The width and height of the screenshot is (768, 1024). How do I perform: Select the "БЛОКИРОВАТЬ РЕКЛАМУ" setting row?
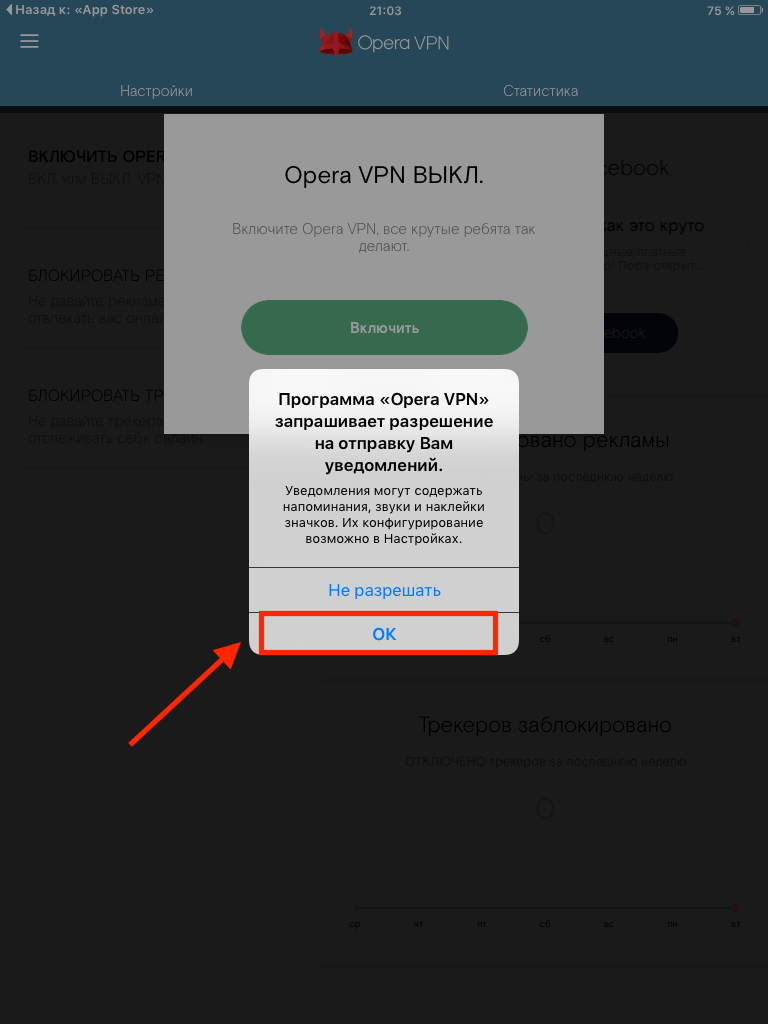[92, 287]
